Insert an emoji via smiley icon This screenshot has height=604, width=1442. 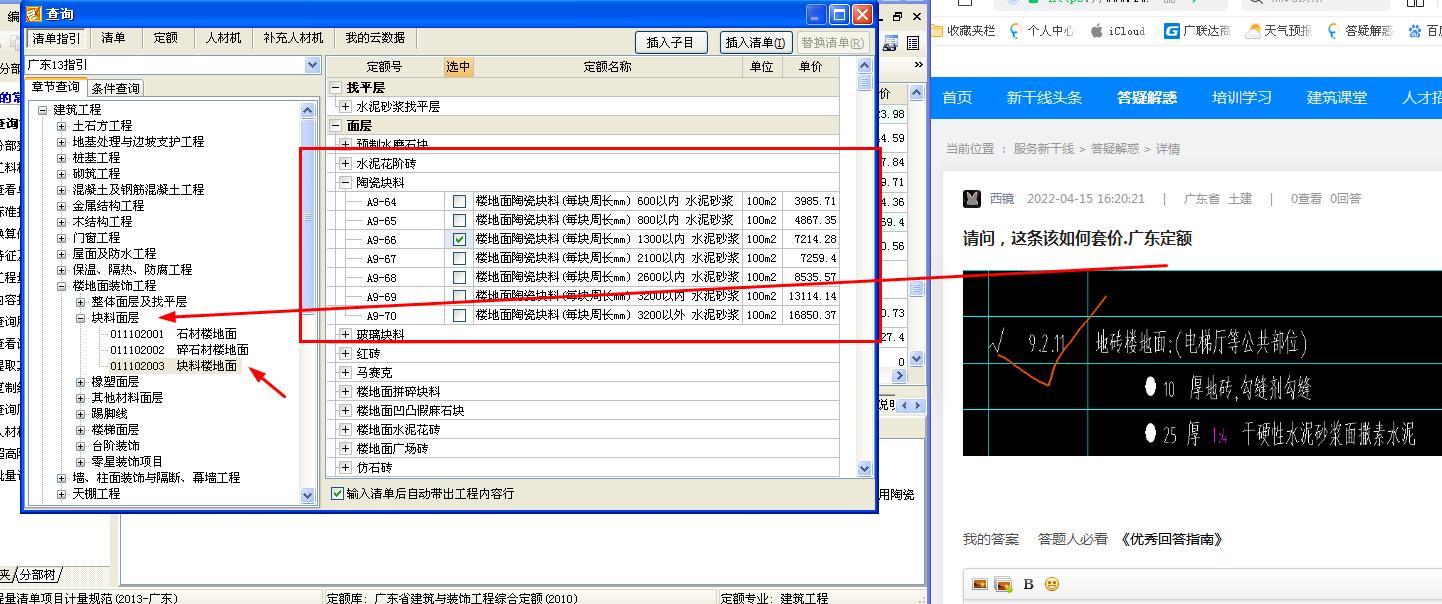coord(1050,584)
